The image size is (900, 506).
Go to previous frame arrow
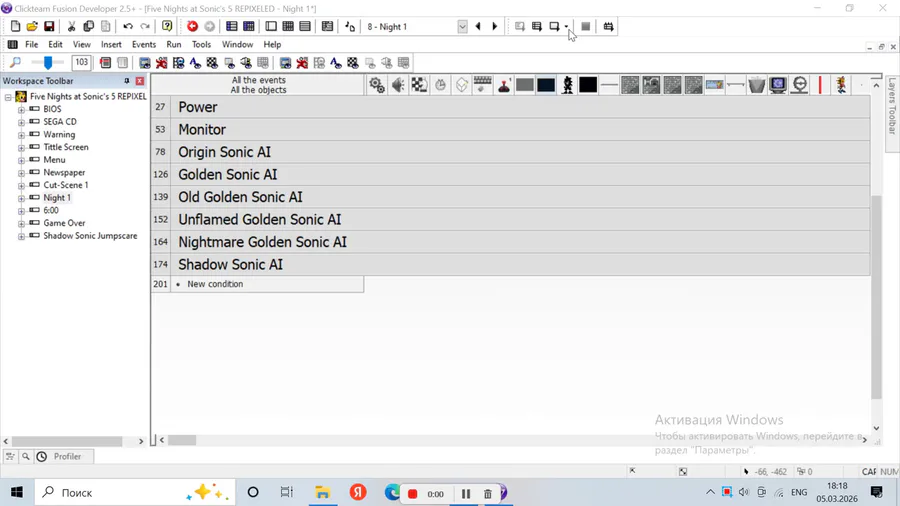tap(478, 26)
